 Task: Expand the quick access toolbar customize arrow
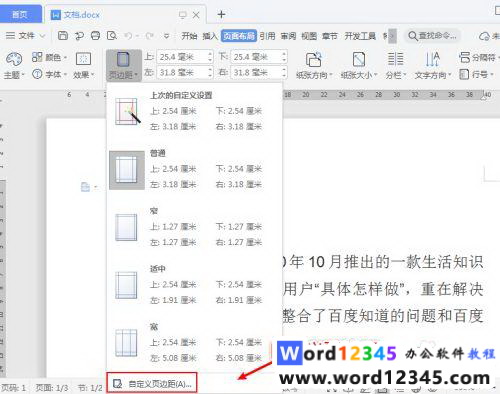(166, 36)
